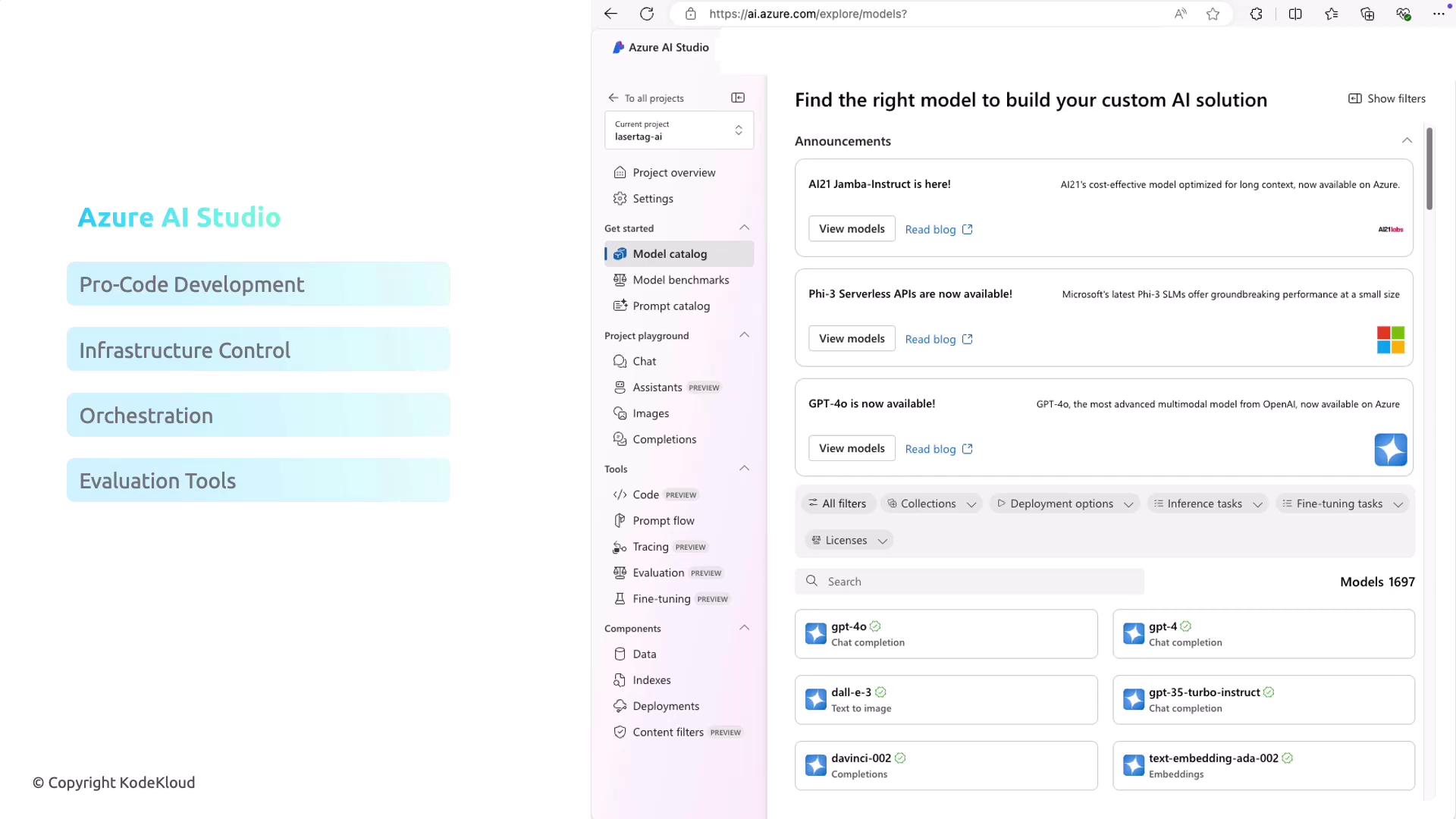Open Read aloud icon in address bar
The width and height of the screenshot is (1456, 819).
(1181, 14)
